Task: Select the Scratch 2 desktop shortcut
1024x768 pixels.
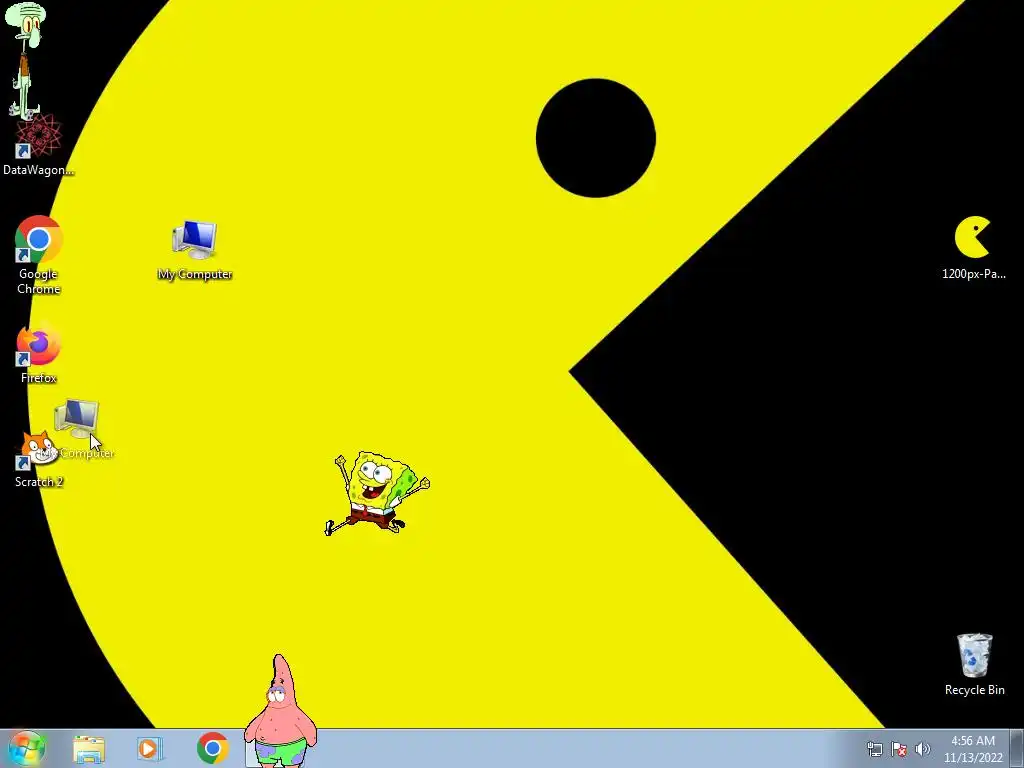Action: click(x=38, y=459)
